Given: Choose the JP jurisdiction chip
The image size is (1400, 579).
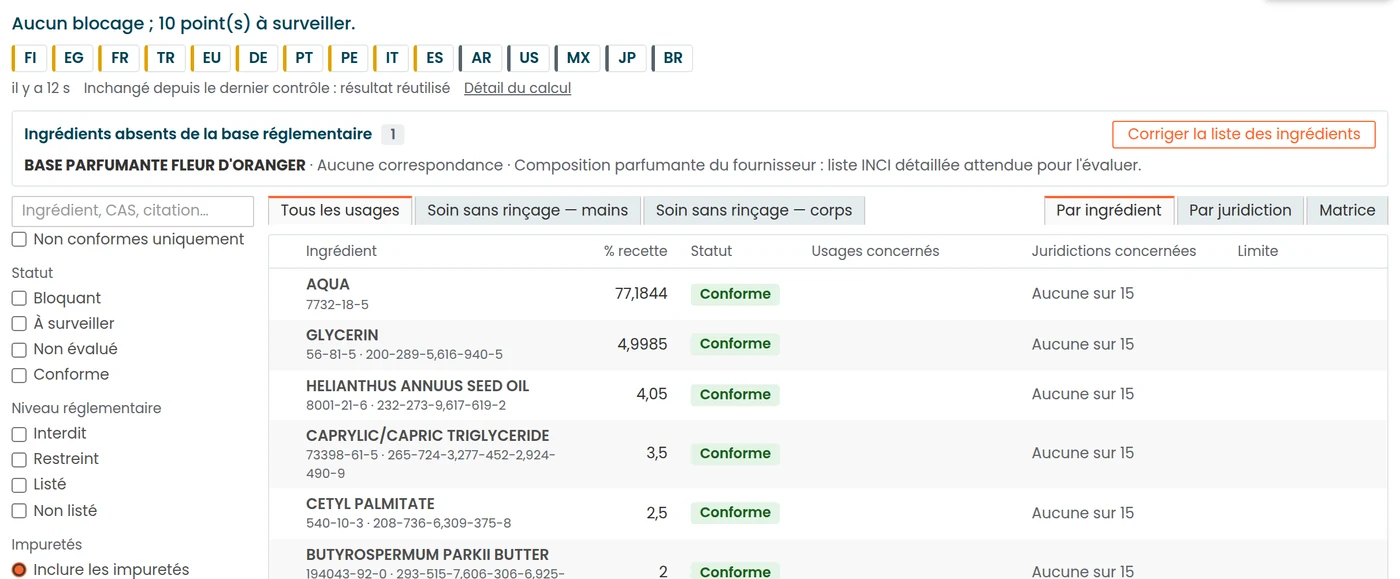Looking at the screenshot, I should (626, 58).
